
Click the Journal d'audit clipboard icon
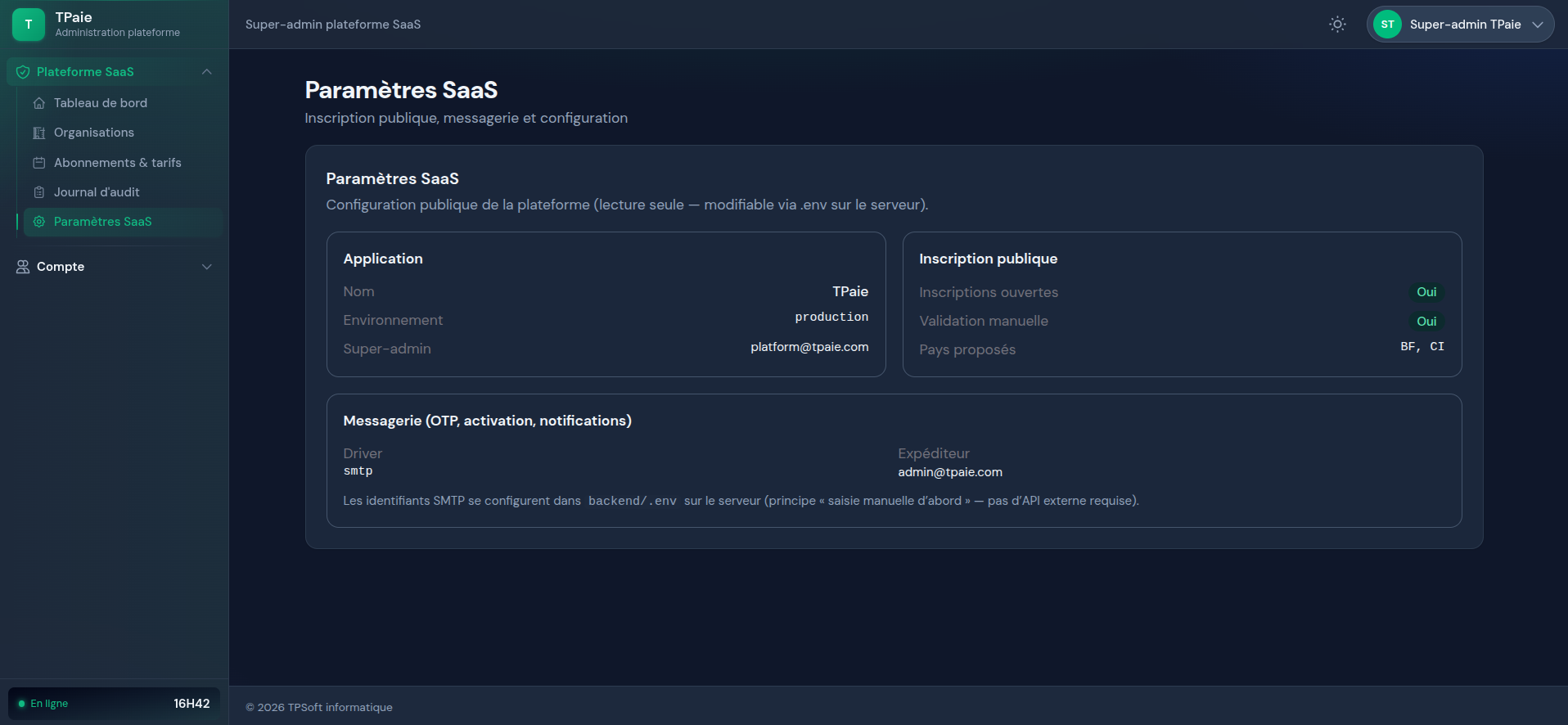point(38,192)
